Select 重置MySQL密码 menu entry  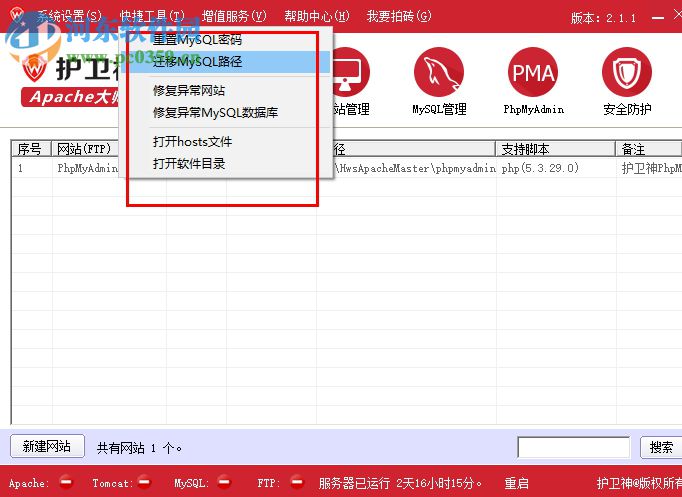click(x=226, y=40)
